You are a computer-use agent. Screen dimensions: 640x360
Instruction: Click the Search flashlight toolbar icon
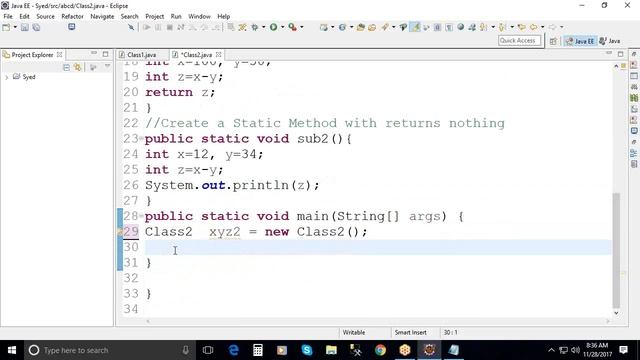(x=385, y=27)
